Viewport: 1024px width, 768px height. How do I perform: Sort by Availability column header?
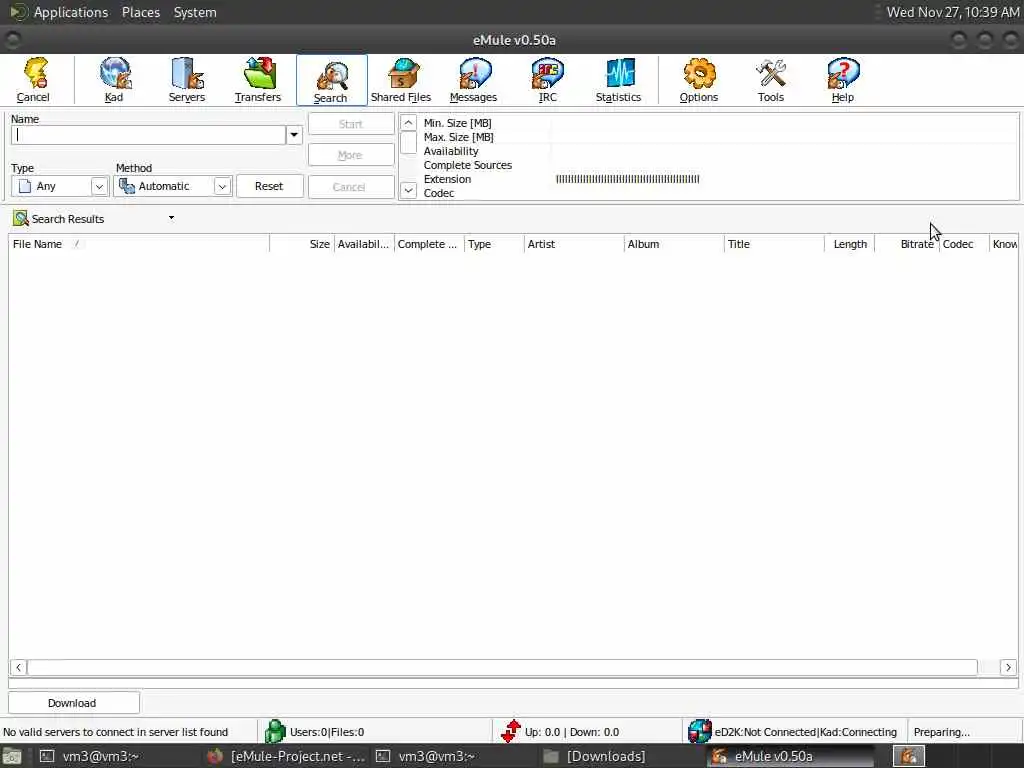364,244
